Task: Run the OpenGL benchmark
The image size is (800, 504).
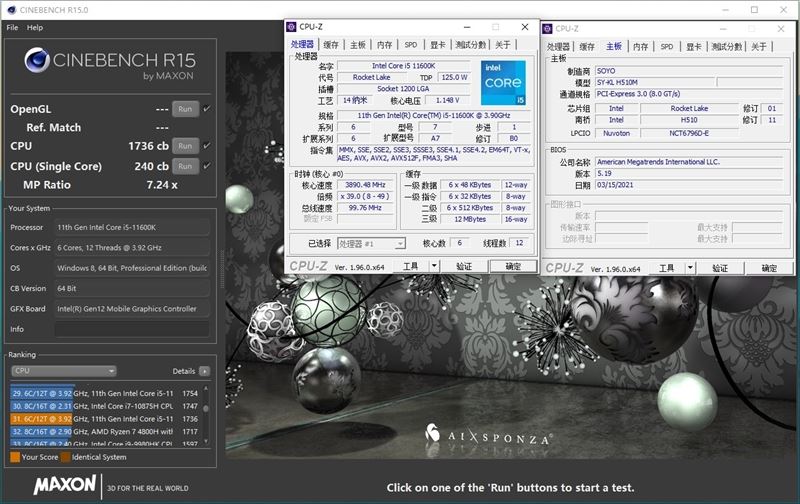Action: click(x=185, y=109)
